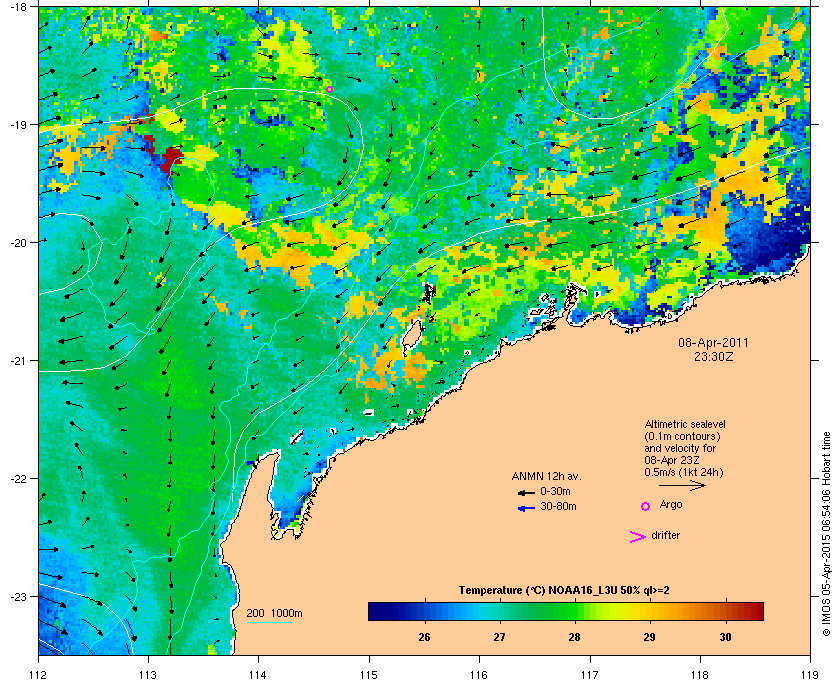Viewport: 840px width, 680px height.
Task: Click the colorbar tick label 27
Action: (x=499, y=637)
